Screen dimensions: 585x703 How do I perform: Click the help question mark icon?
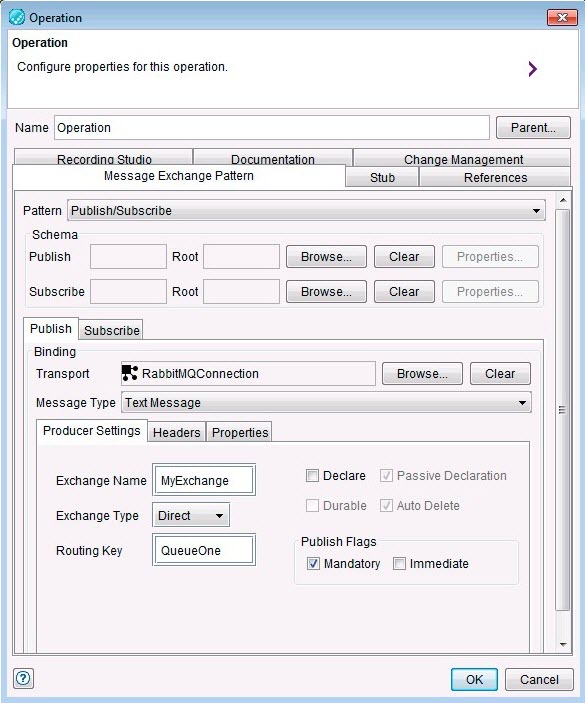point(23,678)
